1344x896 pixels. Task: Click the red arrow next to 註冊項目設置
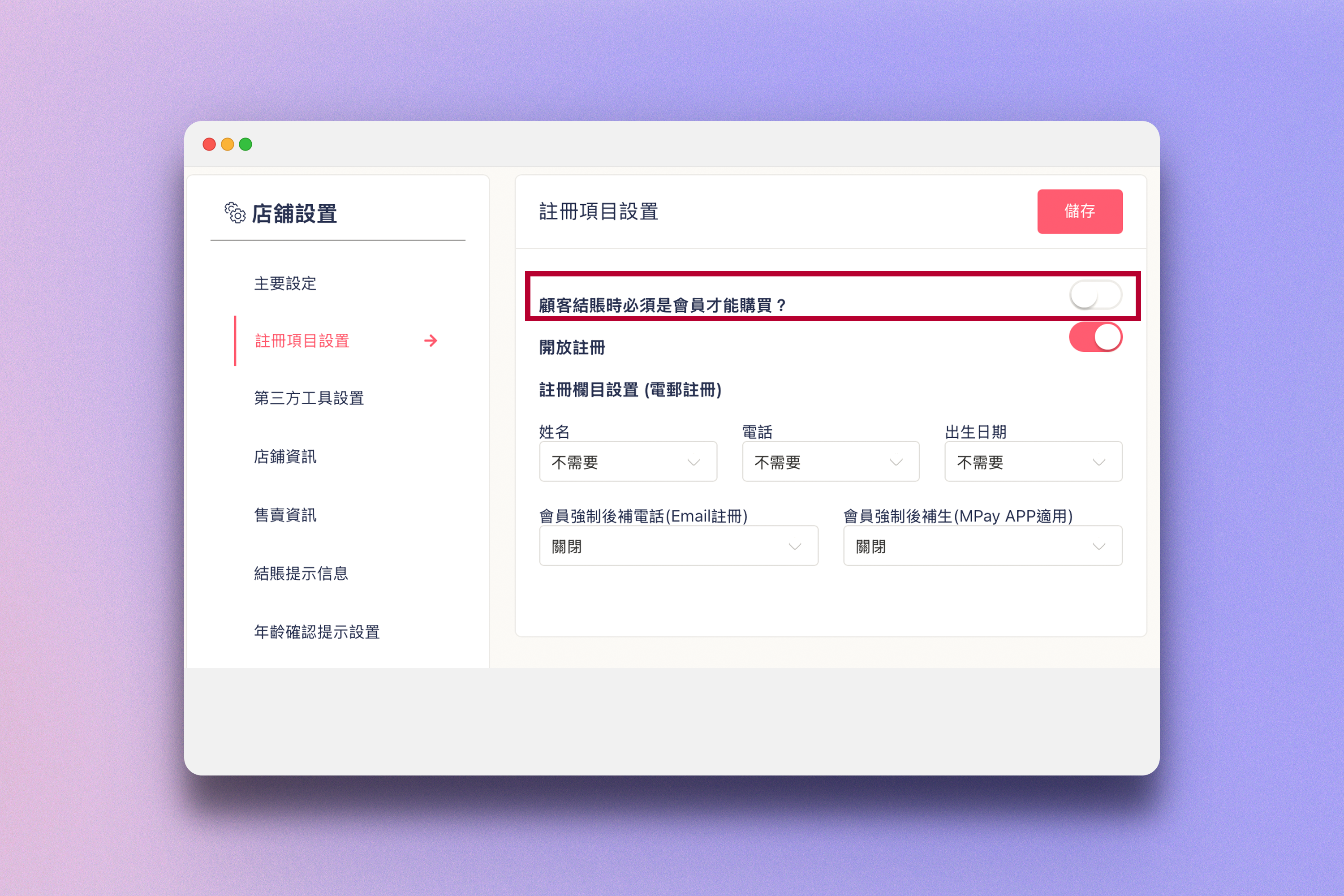(x=431, y=341)
